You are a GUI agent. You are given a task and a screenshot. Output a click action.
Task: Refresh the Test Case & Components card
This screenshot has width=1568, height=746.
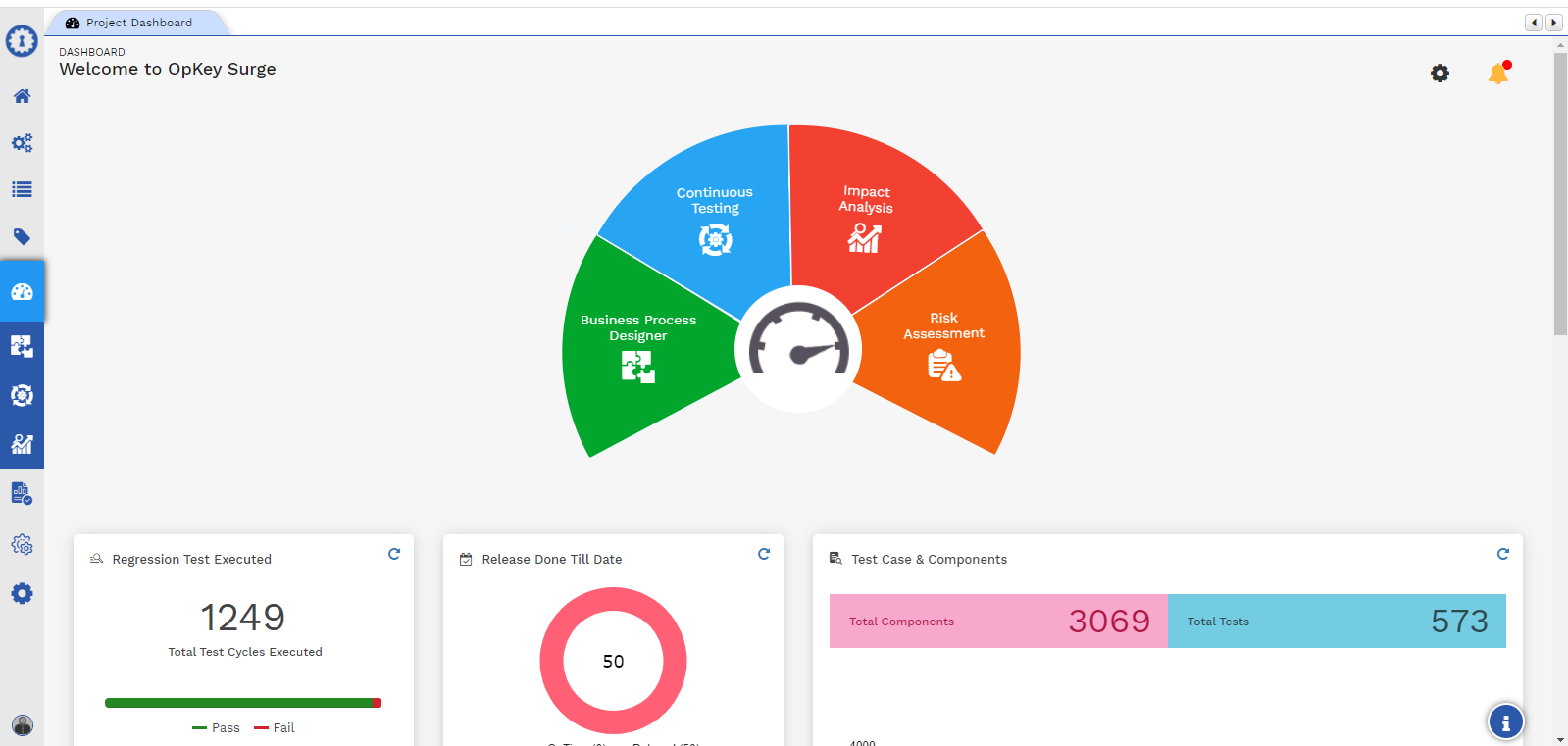click(x=1502, y=554)
